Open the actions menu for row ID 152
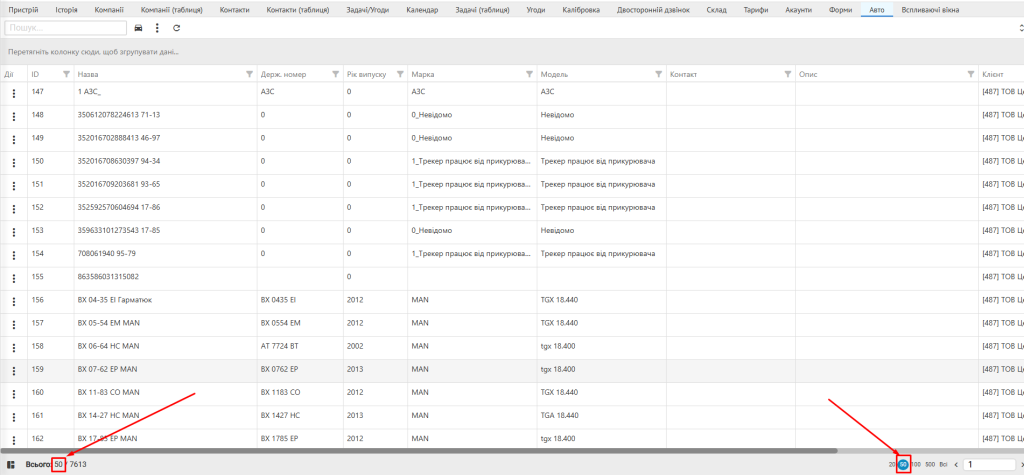This screenshot has width=1024, height=475. click(x=14, y=209)
